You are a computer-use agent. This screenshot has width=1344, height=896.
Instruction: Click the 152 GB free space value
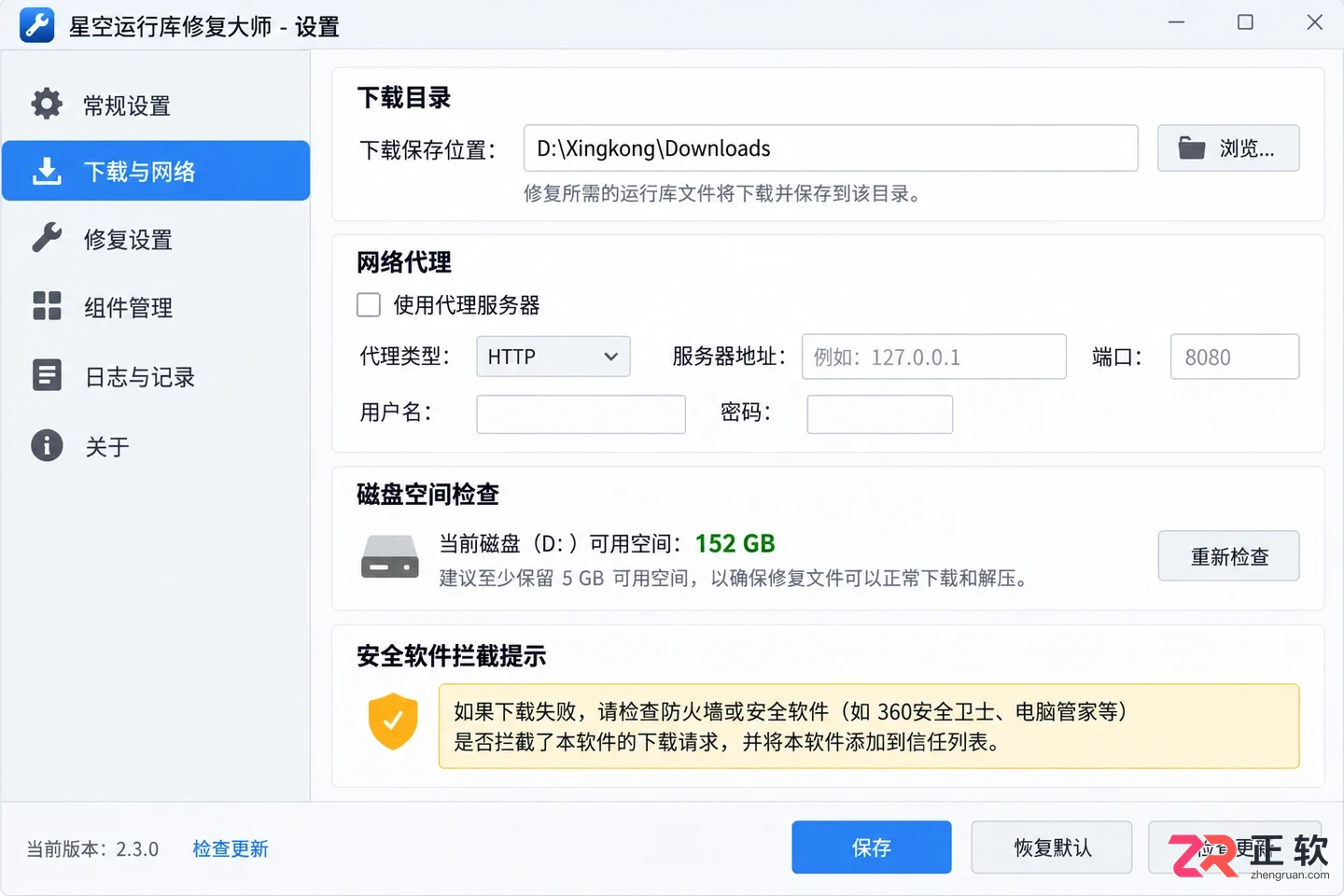pyautogui.click(x=735, y=543)
